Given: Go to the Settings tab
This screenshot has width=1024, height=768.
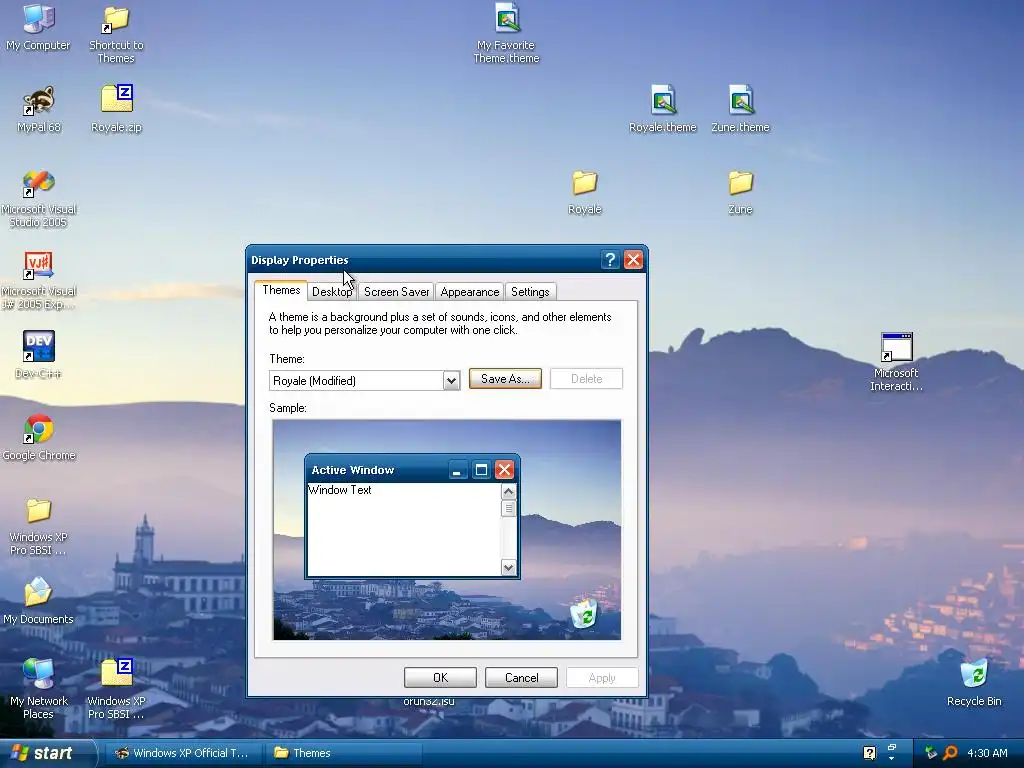Looking at the screenshot, I should [530, 292].
